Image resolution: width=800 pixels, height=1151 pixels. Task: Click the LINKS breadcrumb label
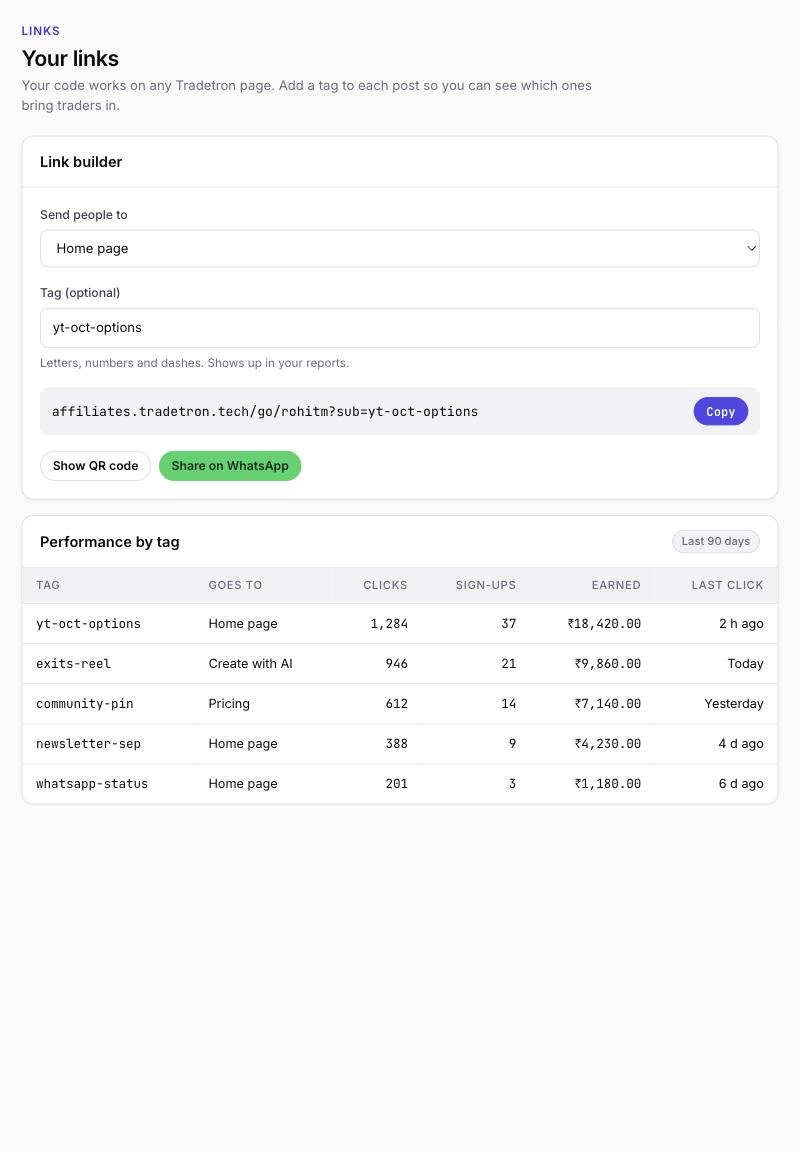pos(40,31)
